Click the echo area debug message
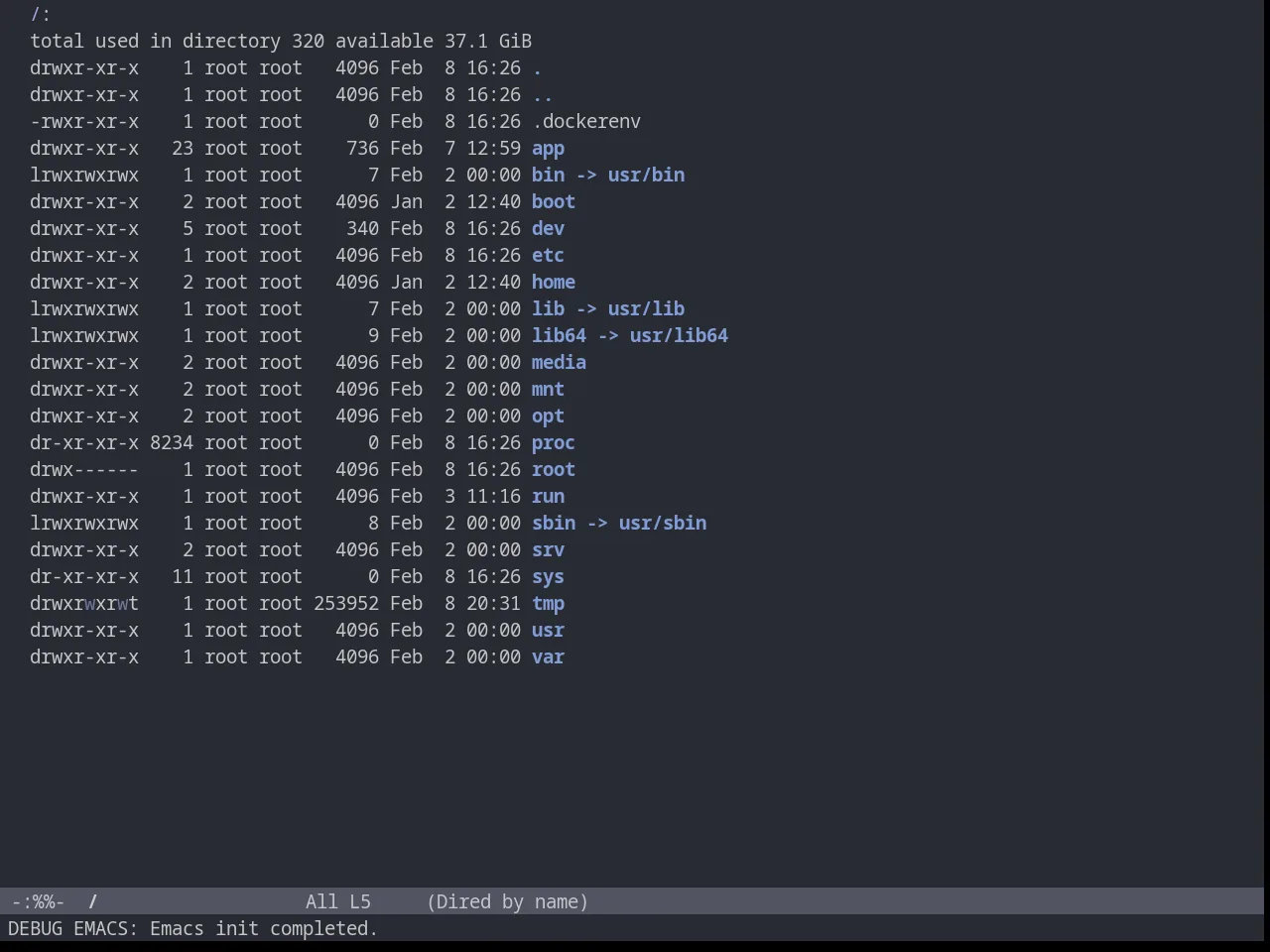Viewport: 1270px width, 952px height. 192,929
